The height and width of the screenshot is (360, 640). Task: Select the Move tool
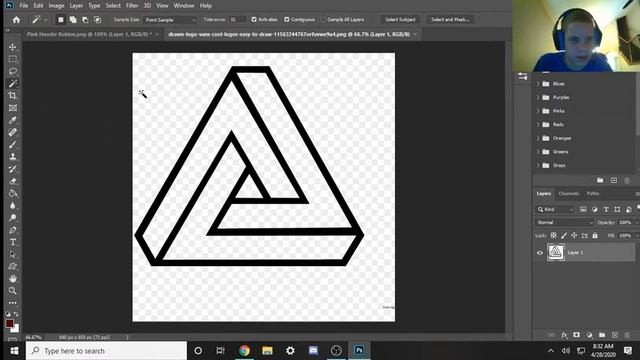pos(13,47)
